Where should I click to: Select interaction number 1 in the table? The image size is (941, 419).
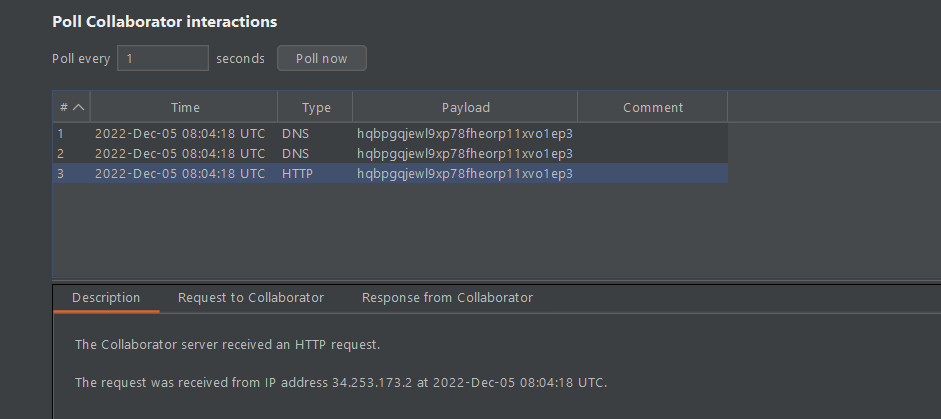click(62, 133)
